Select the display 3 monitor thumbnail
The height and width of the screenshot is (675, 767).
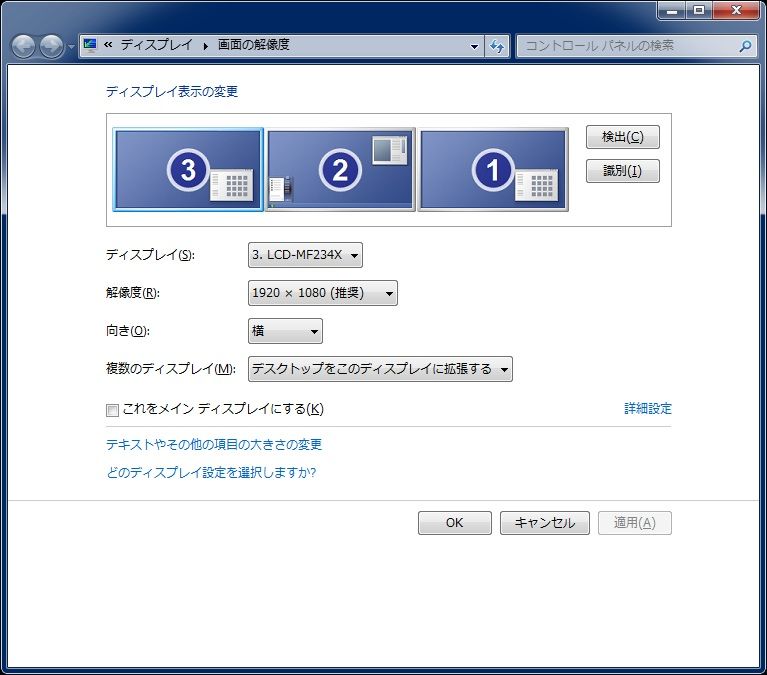[x=188, y=170]
